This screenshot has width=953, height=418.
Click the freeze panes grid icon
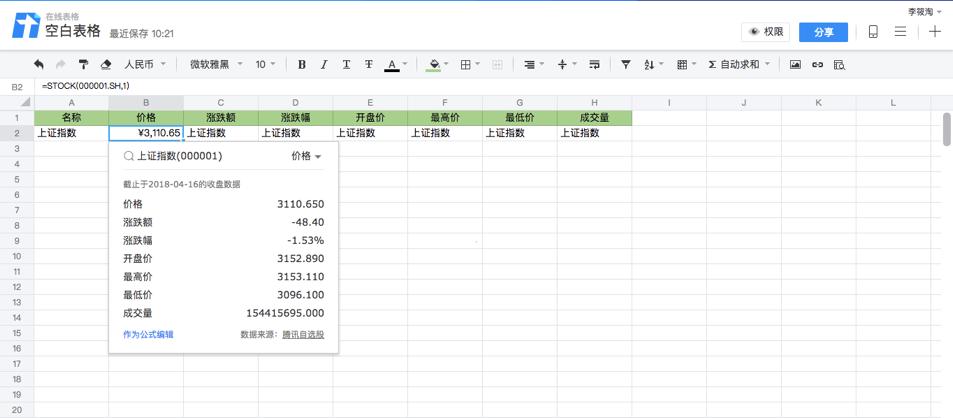pyautogui.click(x=682, y=64)
